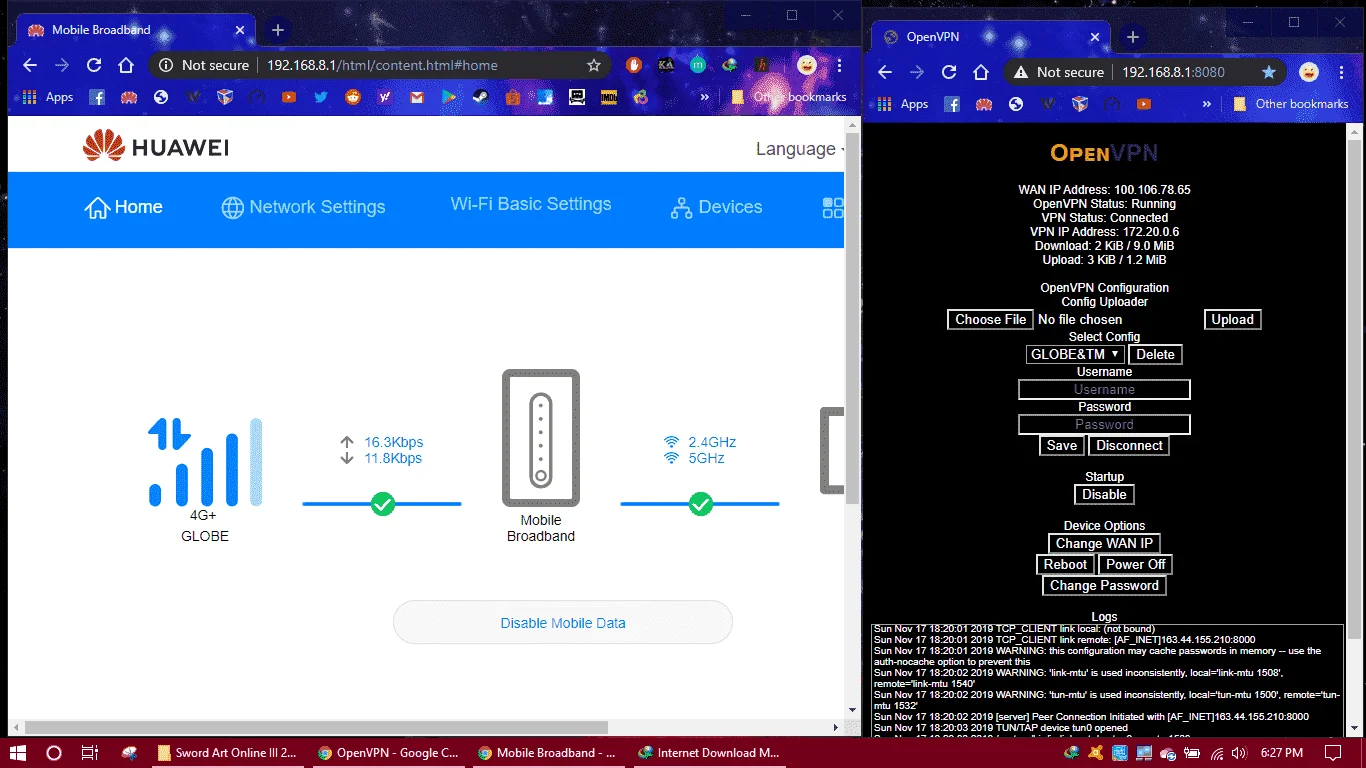Screen dimensions: 1366x768
Task: Save the VPN credentials
Action: pos(1062,446)
